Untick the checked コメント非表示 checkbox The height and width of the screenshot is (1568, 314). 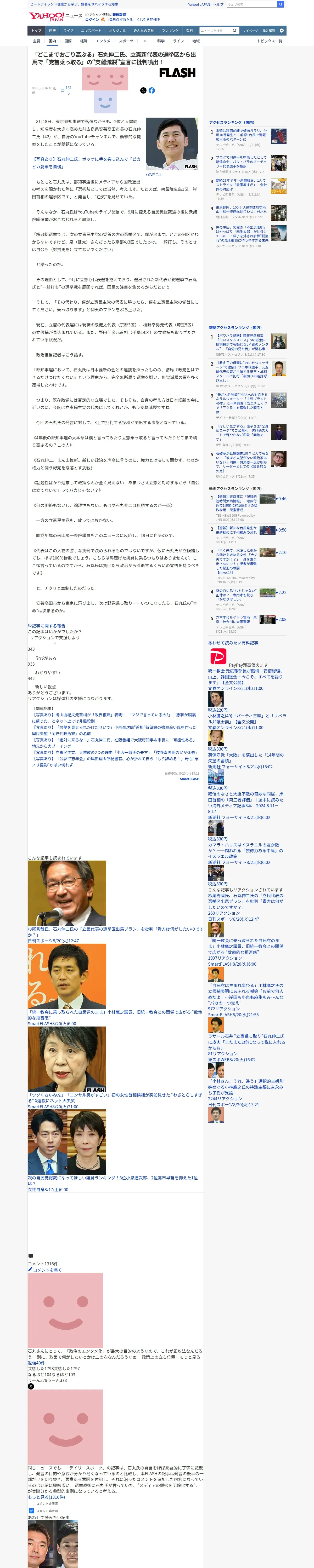(31, 1510)
